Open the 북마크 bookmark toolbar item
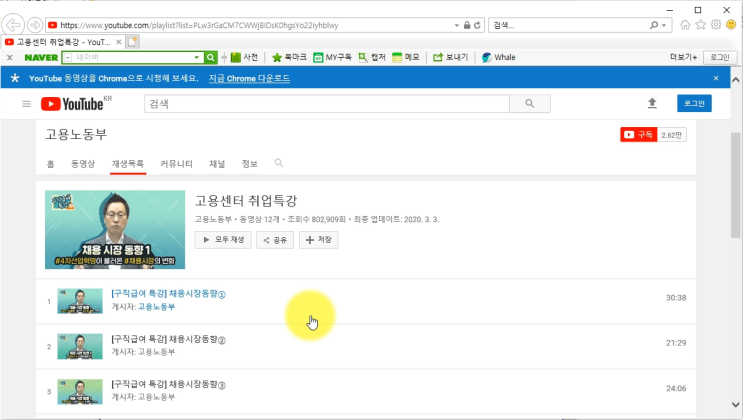Screen dimensions: 743x420 (x=290, y=57)
